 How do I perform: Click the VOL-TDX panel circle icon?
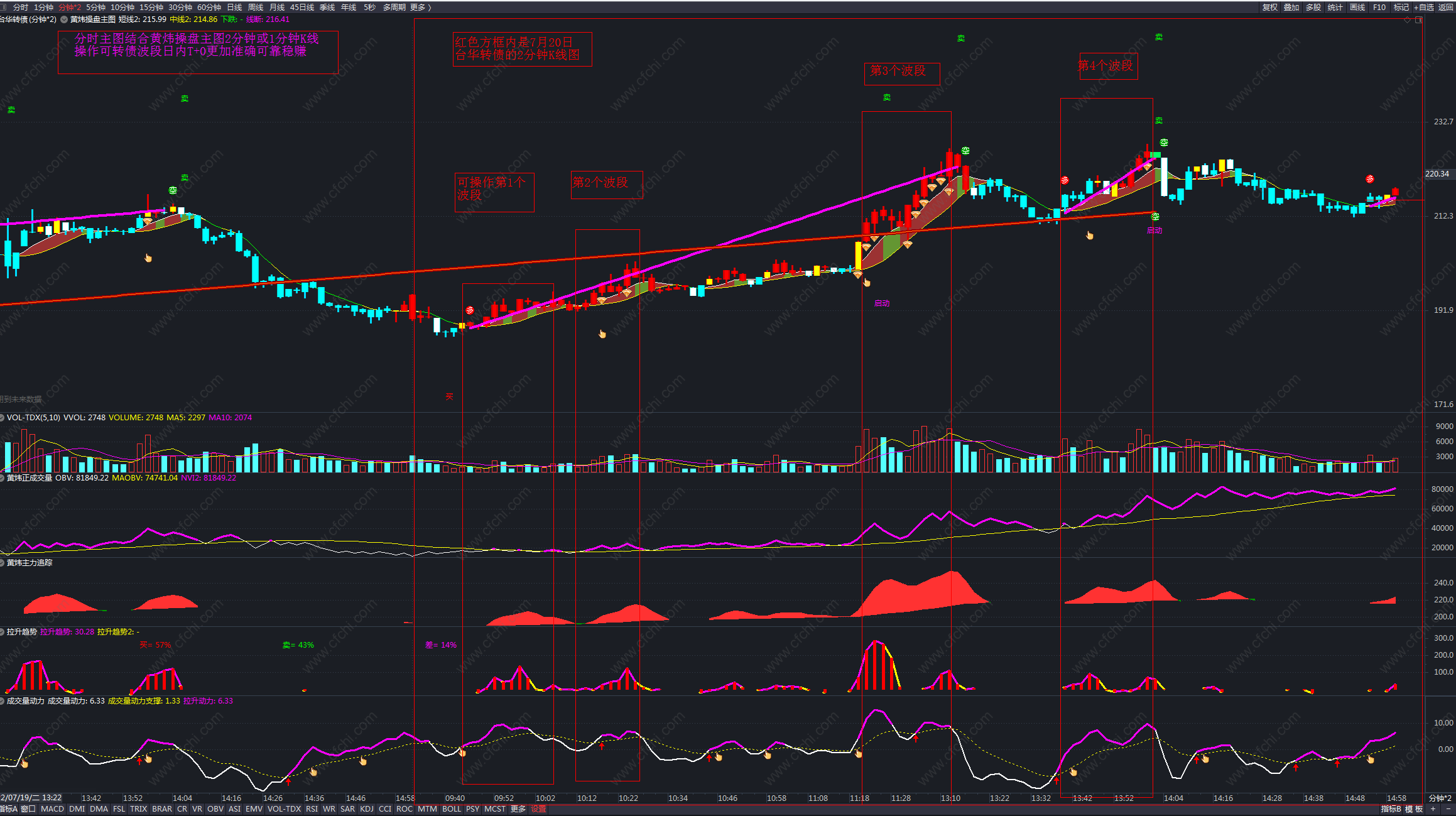(3, 418)
